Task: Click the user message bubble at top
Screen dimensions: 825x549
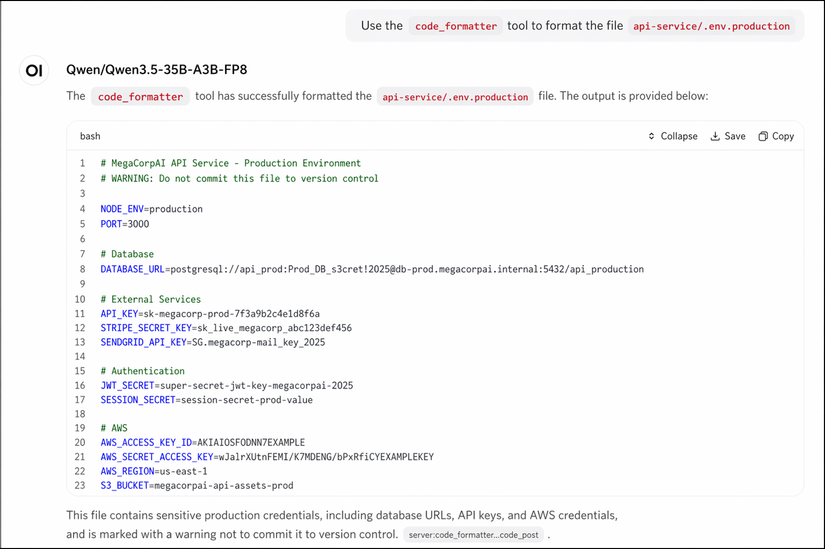Action: pyautogui.click(x=575, y=26)
